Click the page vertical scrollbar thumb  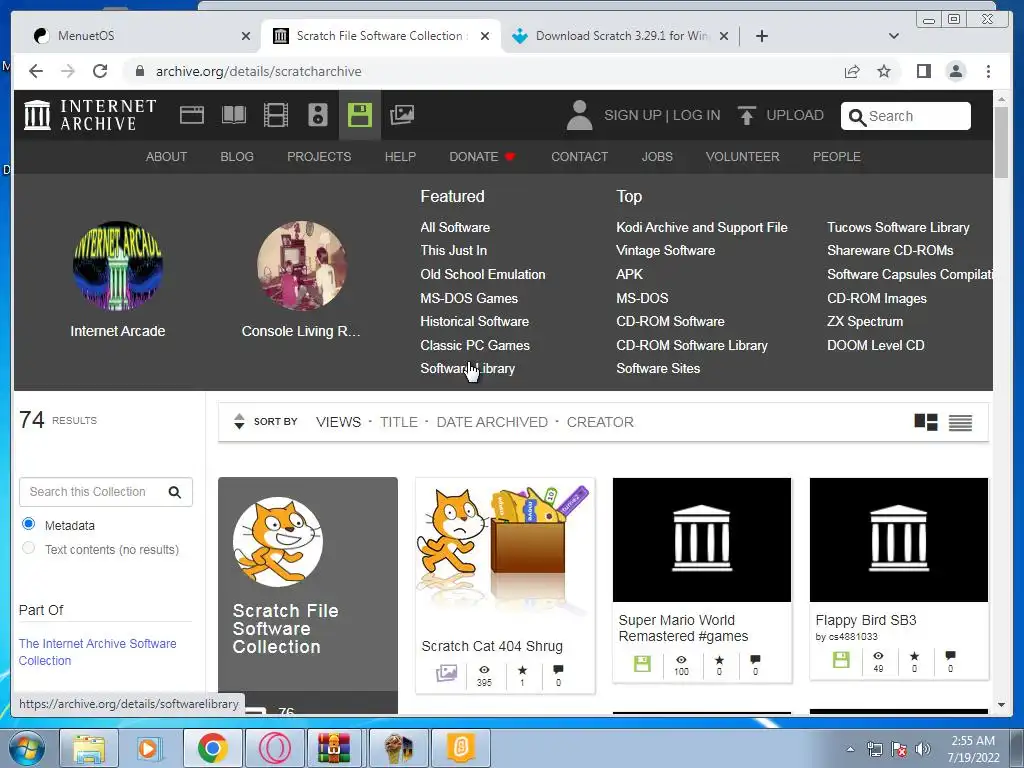click(x=1001, y=141)
